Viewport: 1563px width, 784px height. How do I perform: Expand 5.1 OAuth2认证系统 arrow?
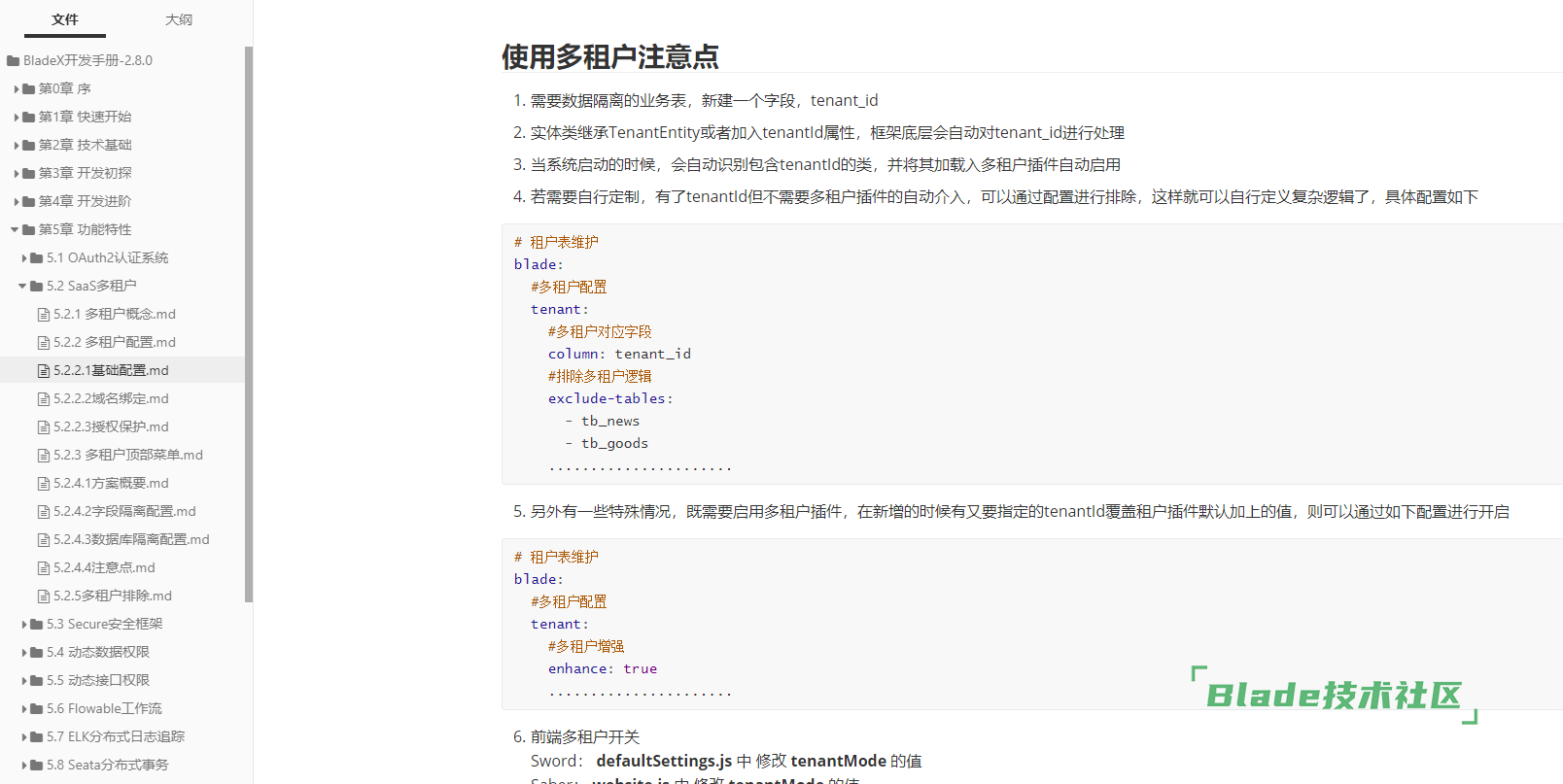click(24, 257)
